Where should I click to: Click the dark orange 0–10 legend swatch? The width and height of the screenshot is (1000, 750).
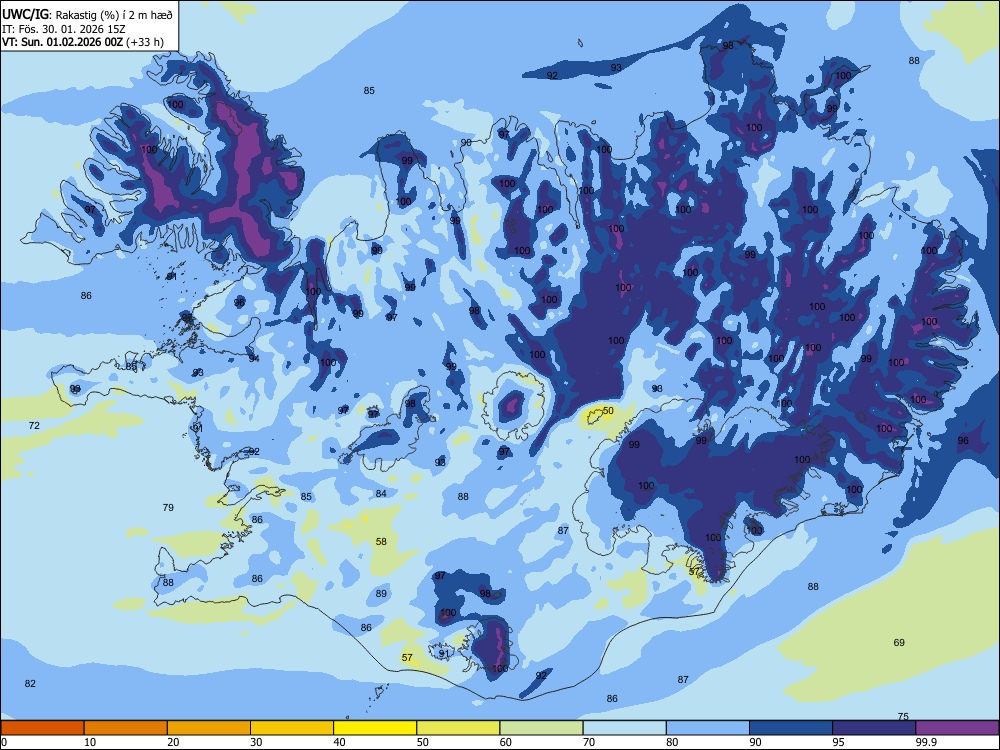[42, 728]
